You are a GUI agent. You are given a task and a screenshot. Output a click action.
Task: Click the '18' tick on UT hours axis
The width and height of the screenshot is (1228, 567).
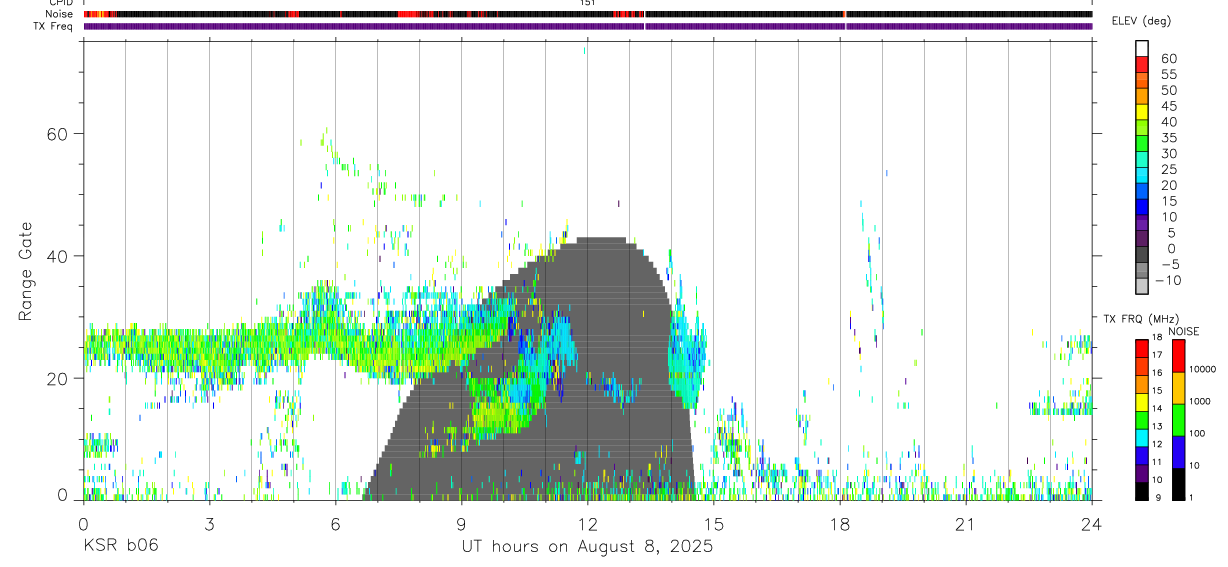point(839,525)
